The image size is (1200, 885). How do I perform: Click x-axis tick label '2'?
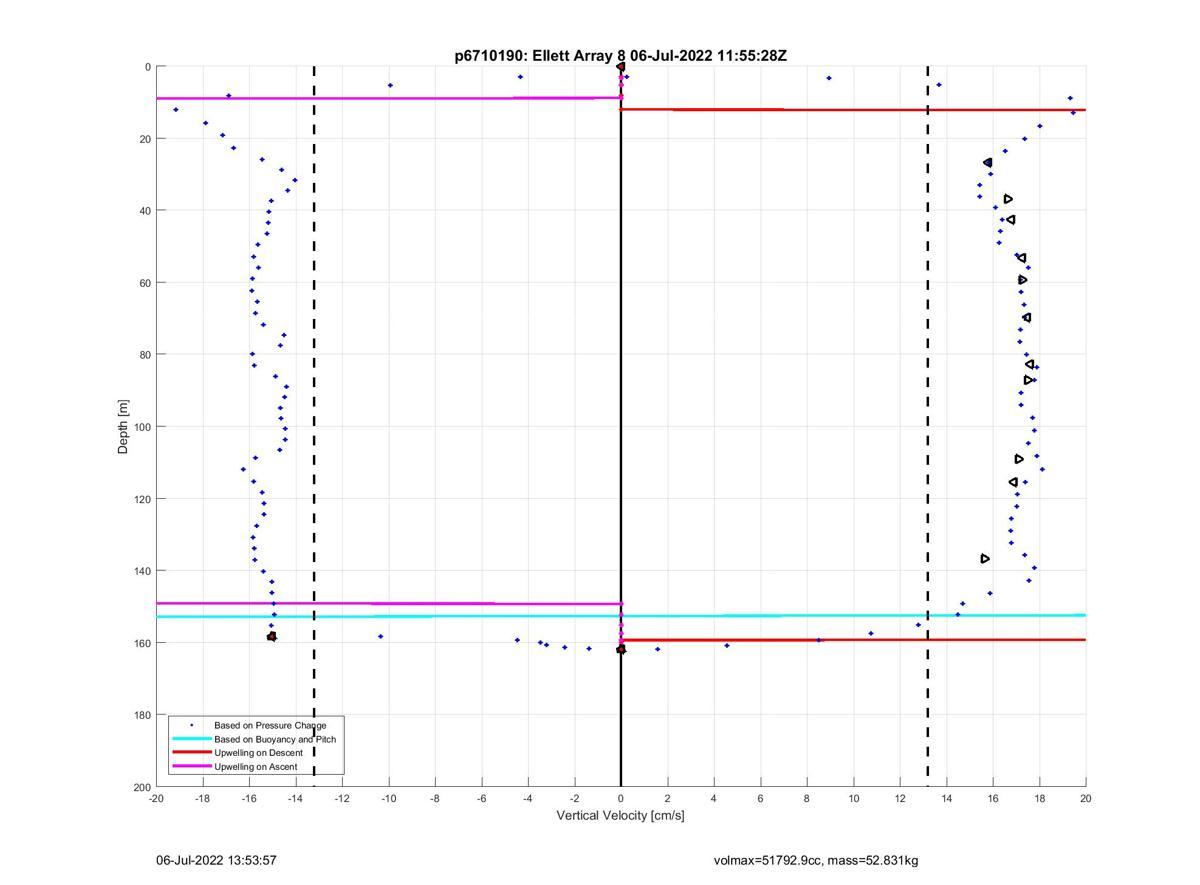point(667,798)
